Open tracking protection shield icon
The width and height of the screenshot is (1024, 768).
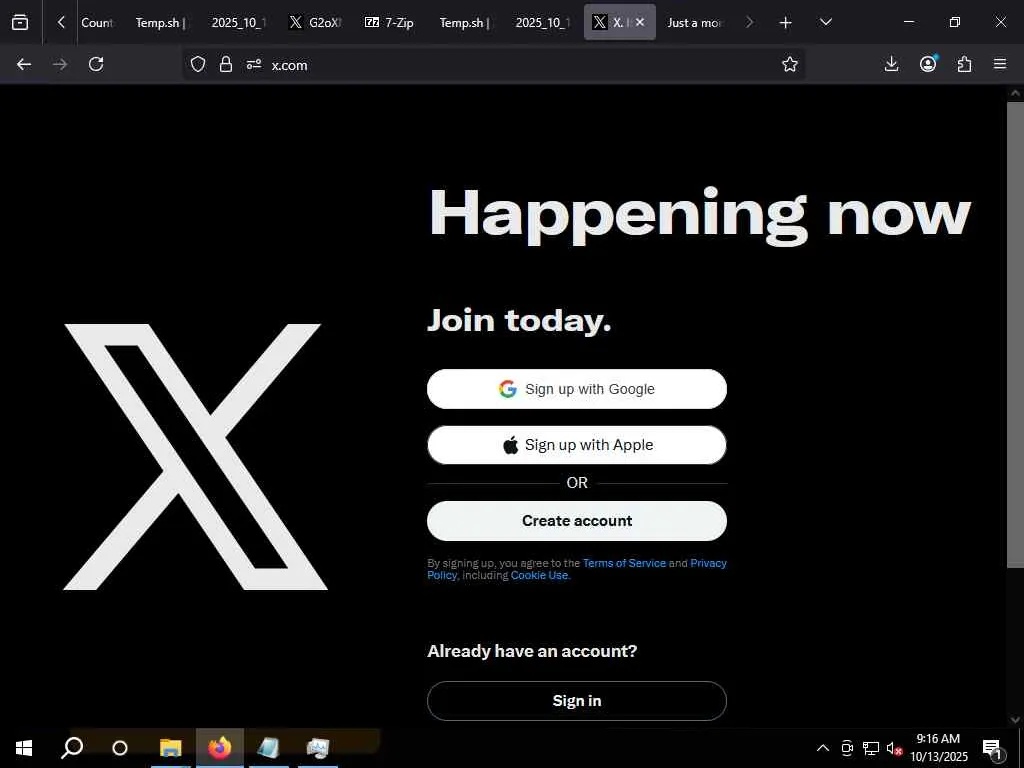pyautogui.click(x=198, y=64)
